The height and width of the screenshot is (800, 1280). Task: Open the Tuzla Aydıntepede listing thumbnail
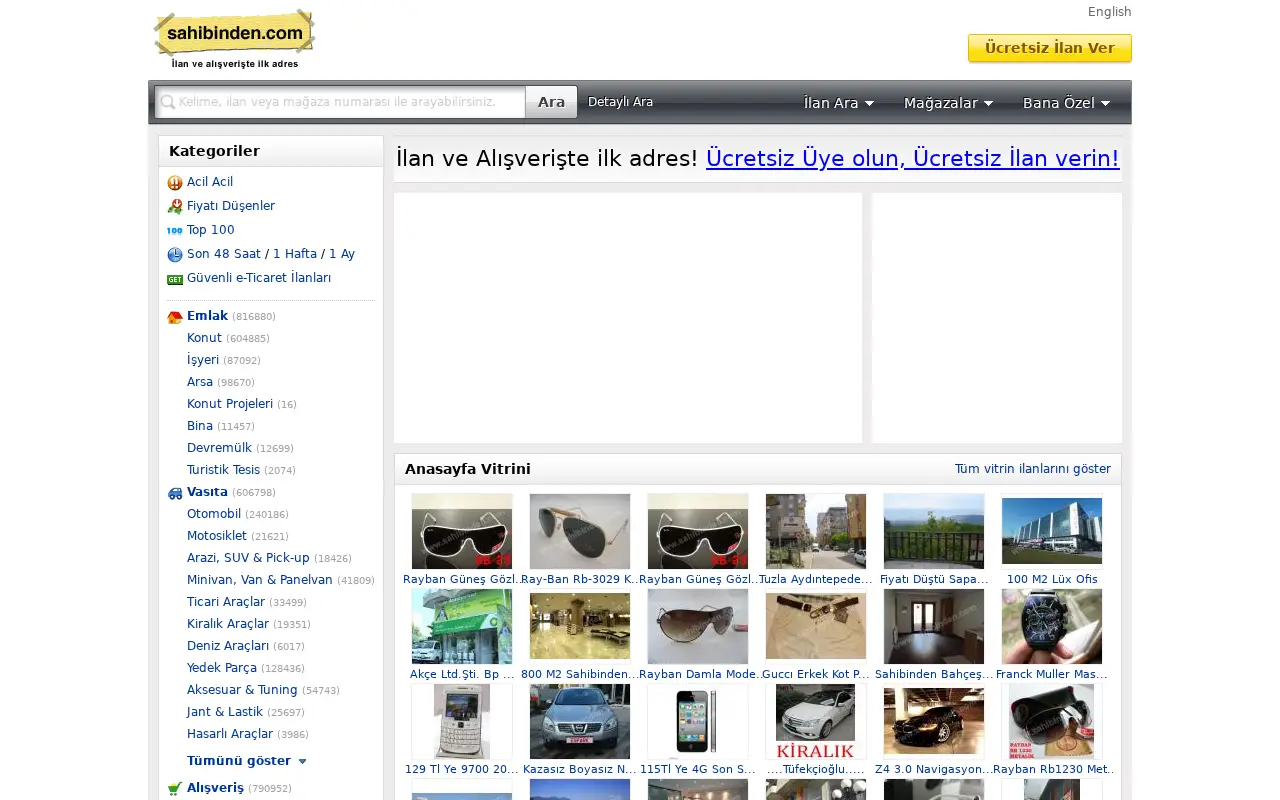816,531
